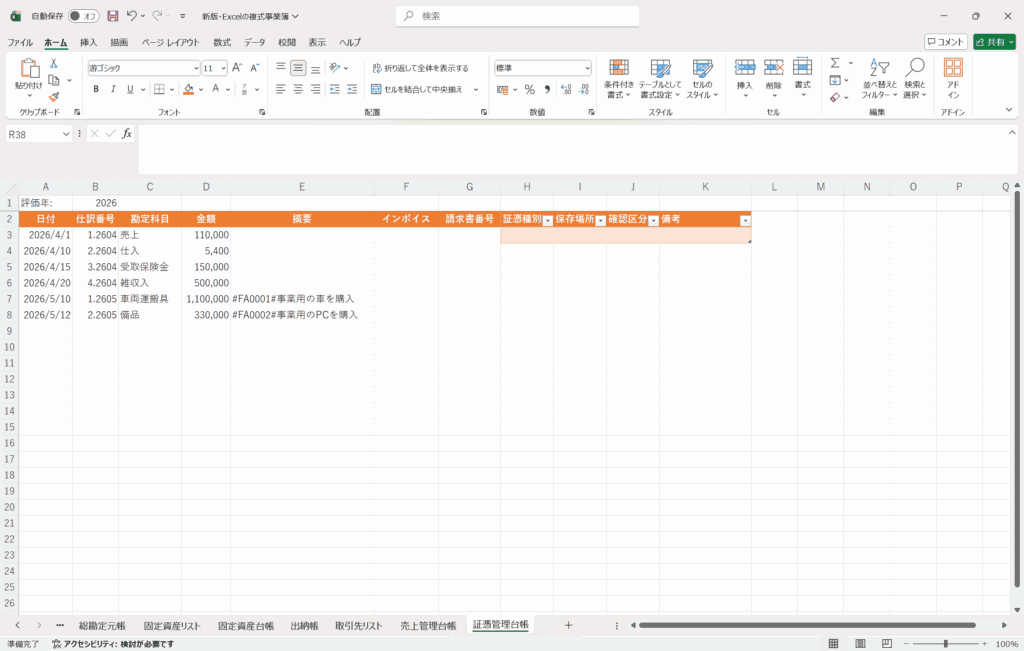1024x651 pixels.
Task: Click the add-ins (アドイン) icon
Action: pyautogui.click(x=953, y=77)
